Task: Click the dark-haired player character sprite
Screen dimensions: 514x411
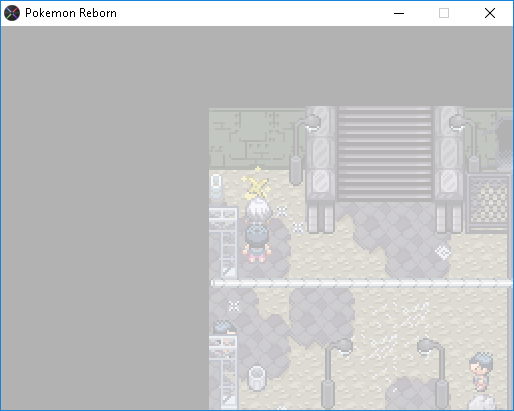Action: pyautogui.click(x=257, y=243)
